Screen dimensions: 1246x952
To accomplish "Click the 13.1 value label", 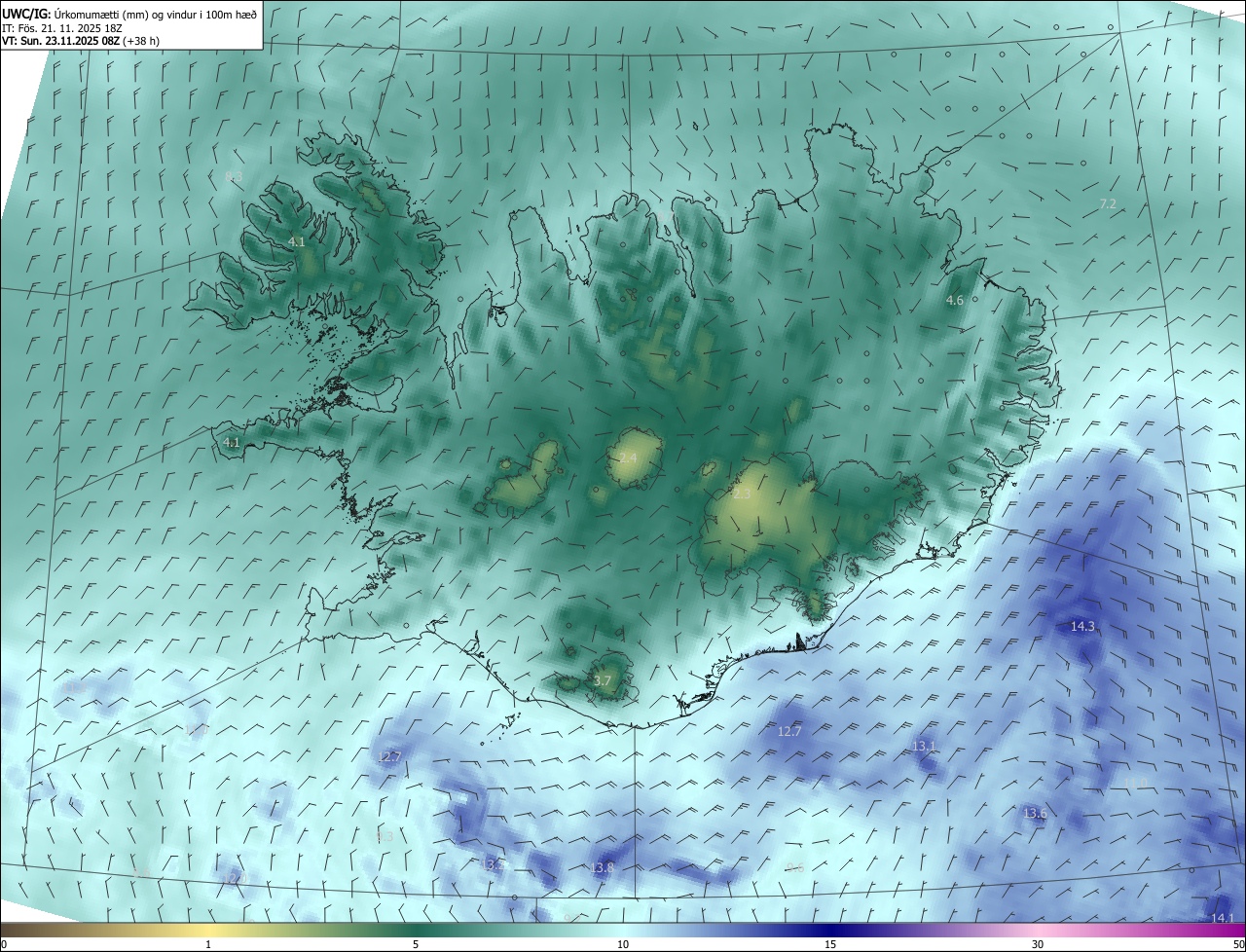I will 924,747.
